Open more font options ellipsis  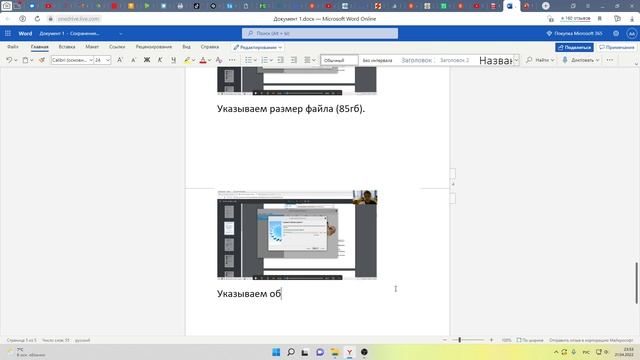click(x=232, y=60)
